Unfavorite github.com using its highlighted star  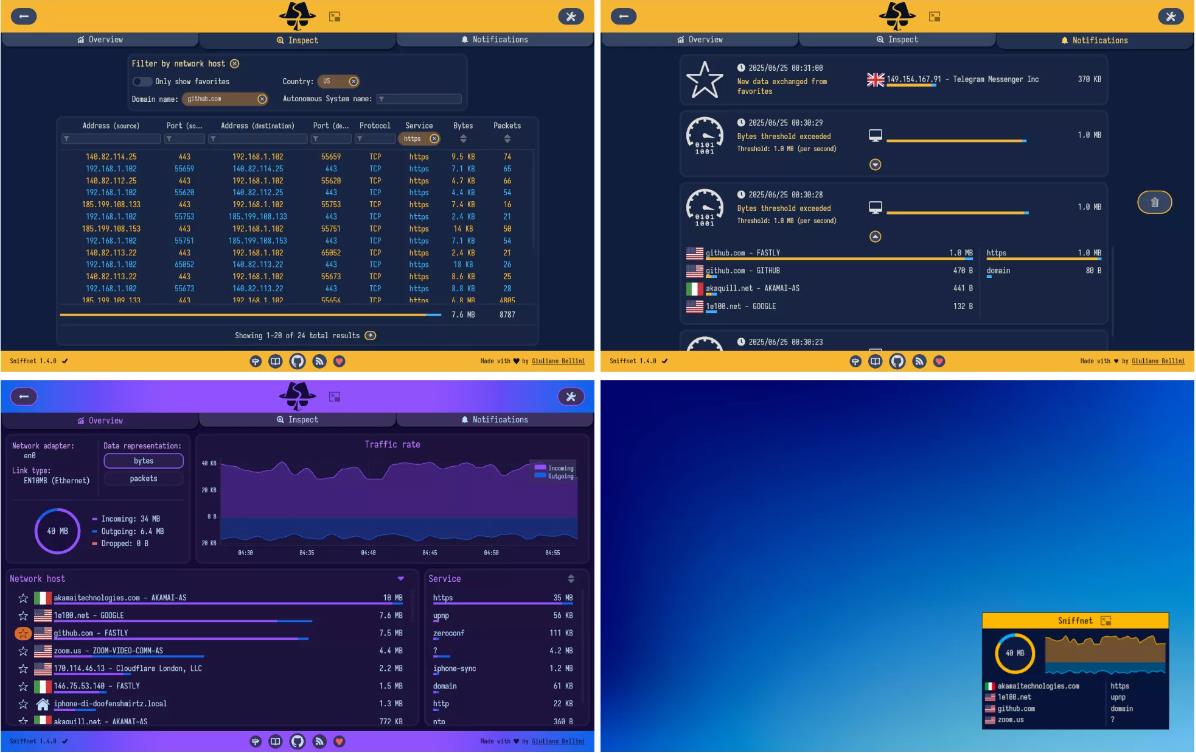pyautogui.click(x=23, y=633)
